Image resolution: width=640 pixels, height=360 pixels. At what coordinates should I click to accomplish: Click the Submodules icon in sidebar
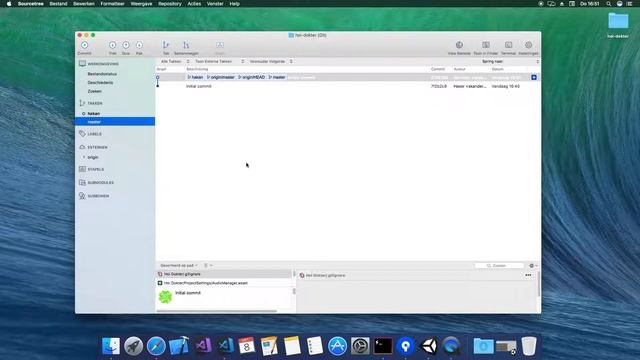pos(82,182)
